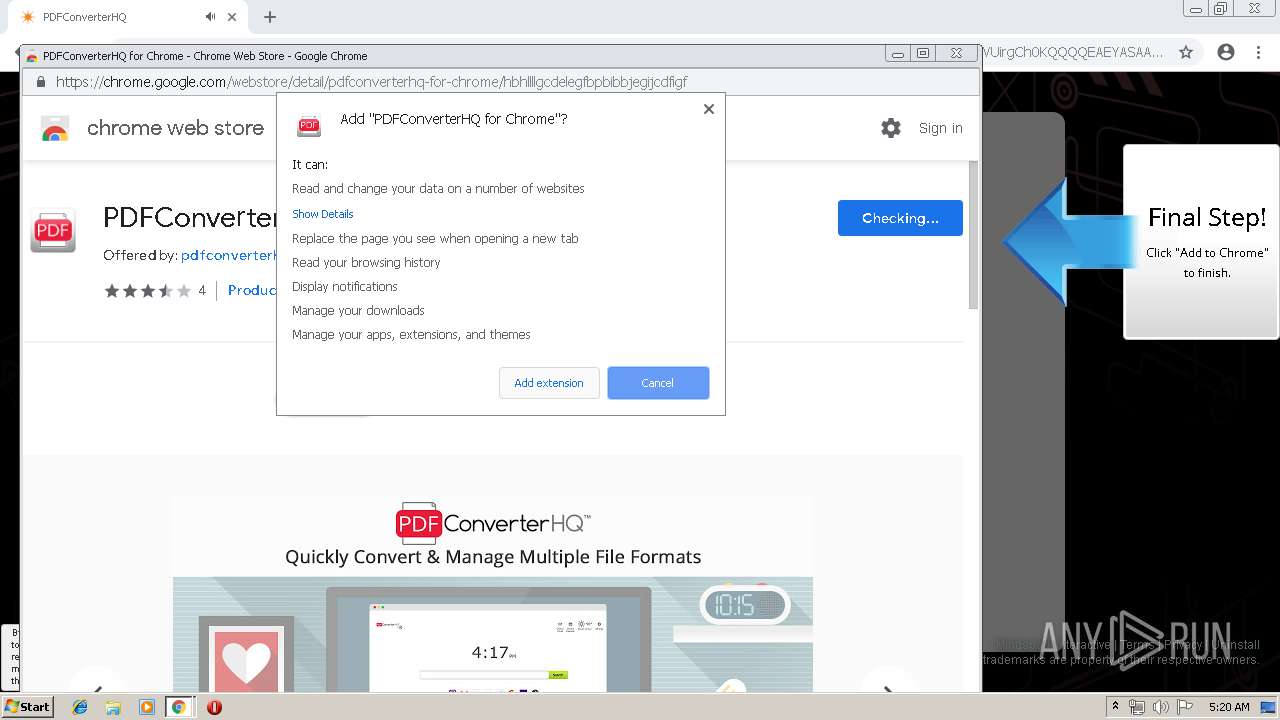Click the PDFConverterHQ extension icon
1280x720 pixels.
click(x=53, y=231)
